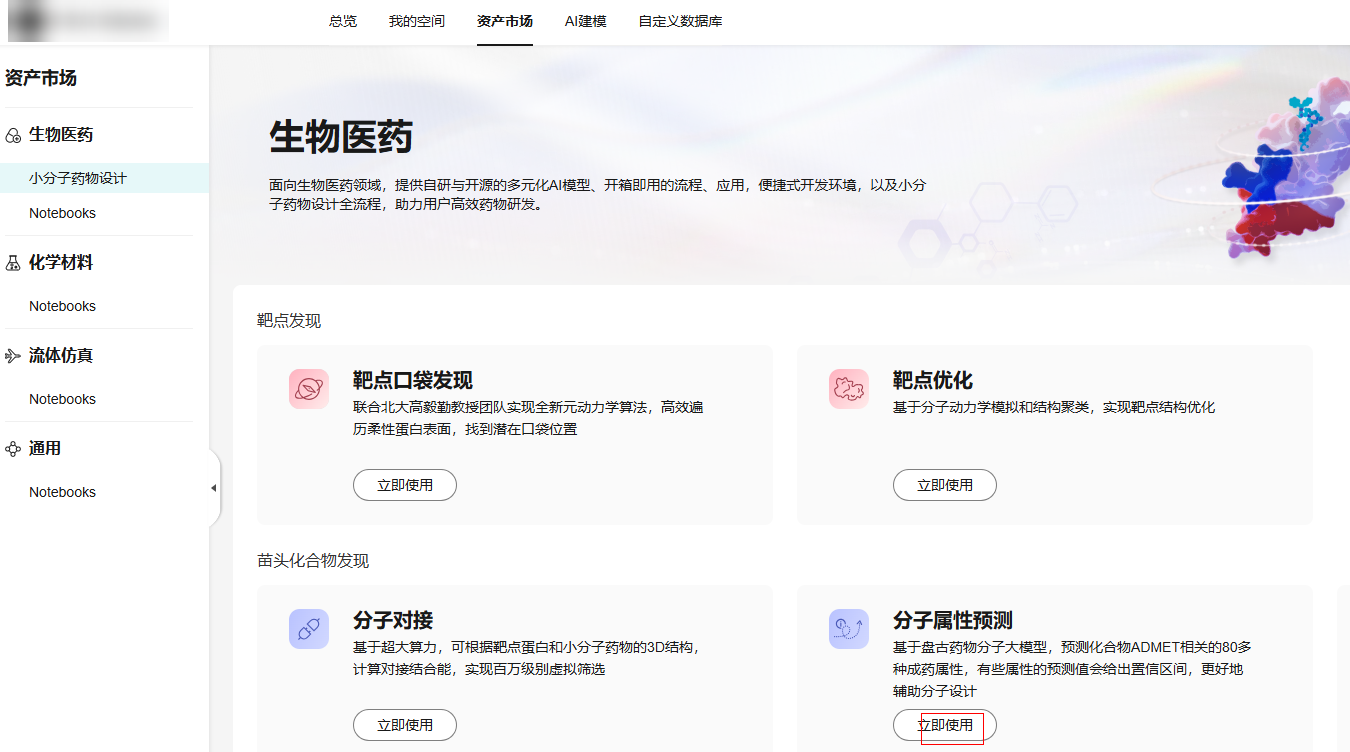Click the 分子对接 card title
This screenshot has width=1350, height=752.
pos(393,621)
